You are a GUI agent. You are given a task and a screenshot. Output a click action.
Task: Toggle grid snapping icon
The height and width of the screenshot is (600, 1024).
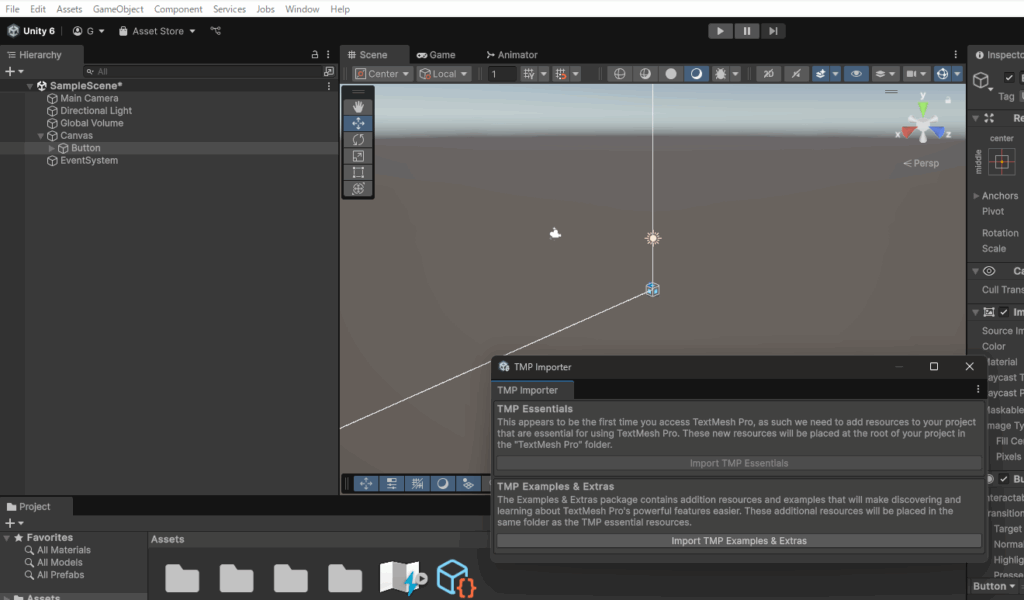560,74
